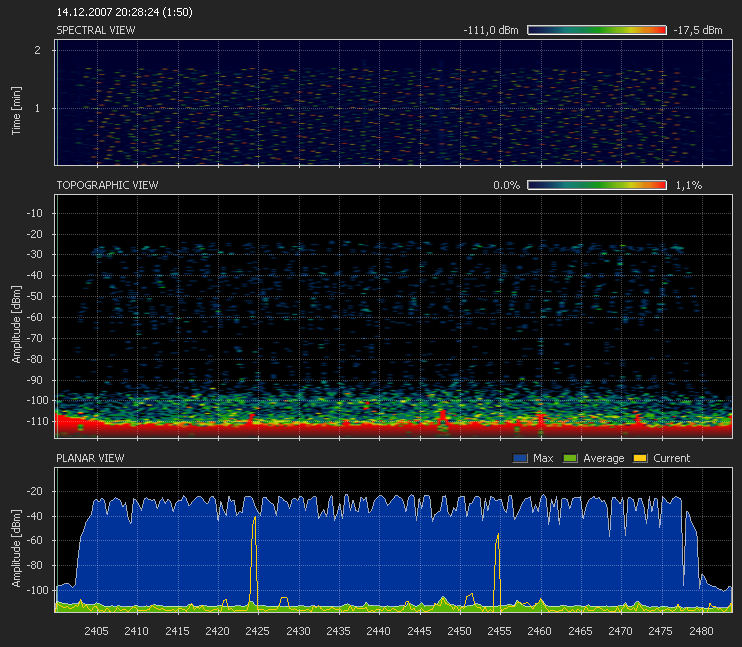Viewport: 742px width, 647px height.
Task: Click the -50 label on Topographic amplitude axis
Action: (x=34, y=296)
